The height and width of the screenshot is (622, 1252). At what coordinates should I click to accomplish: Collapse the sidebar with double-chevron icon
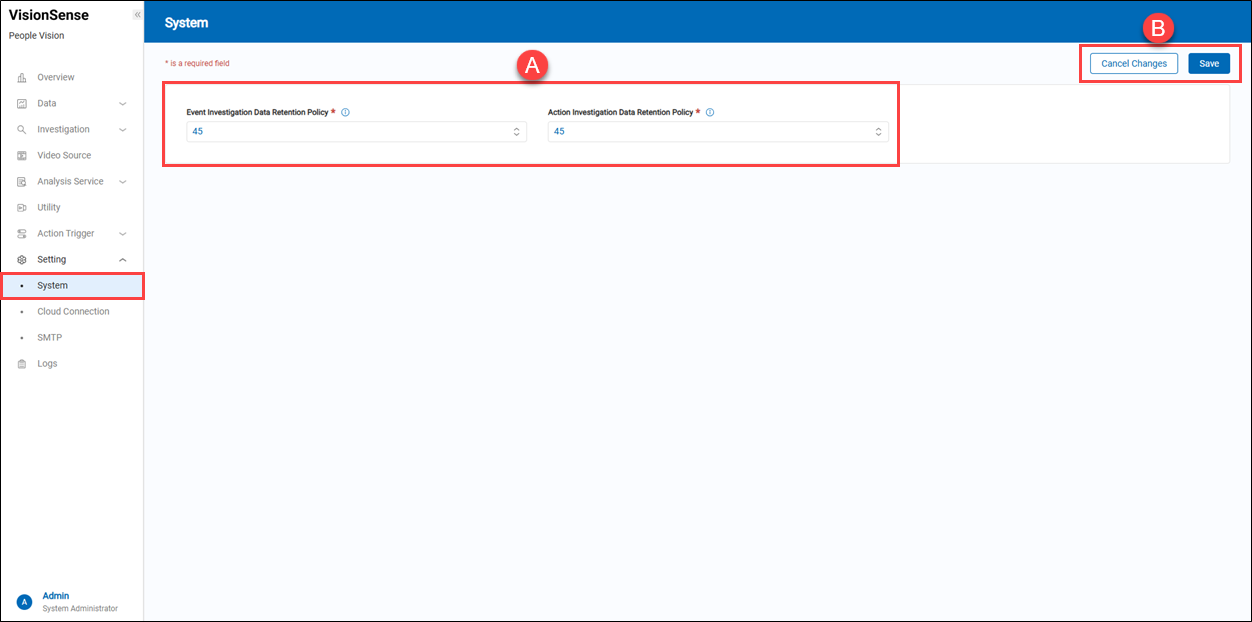point(137,15)
